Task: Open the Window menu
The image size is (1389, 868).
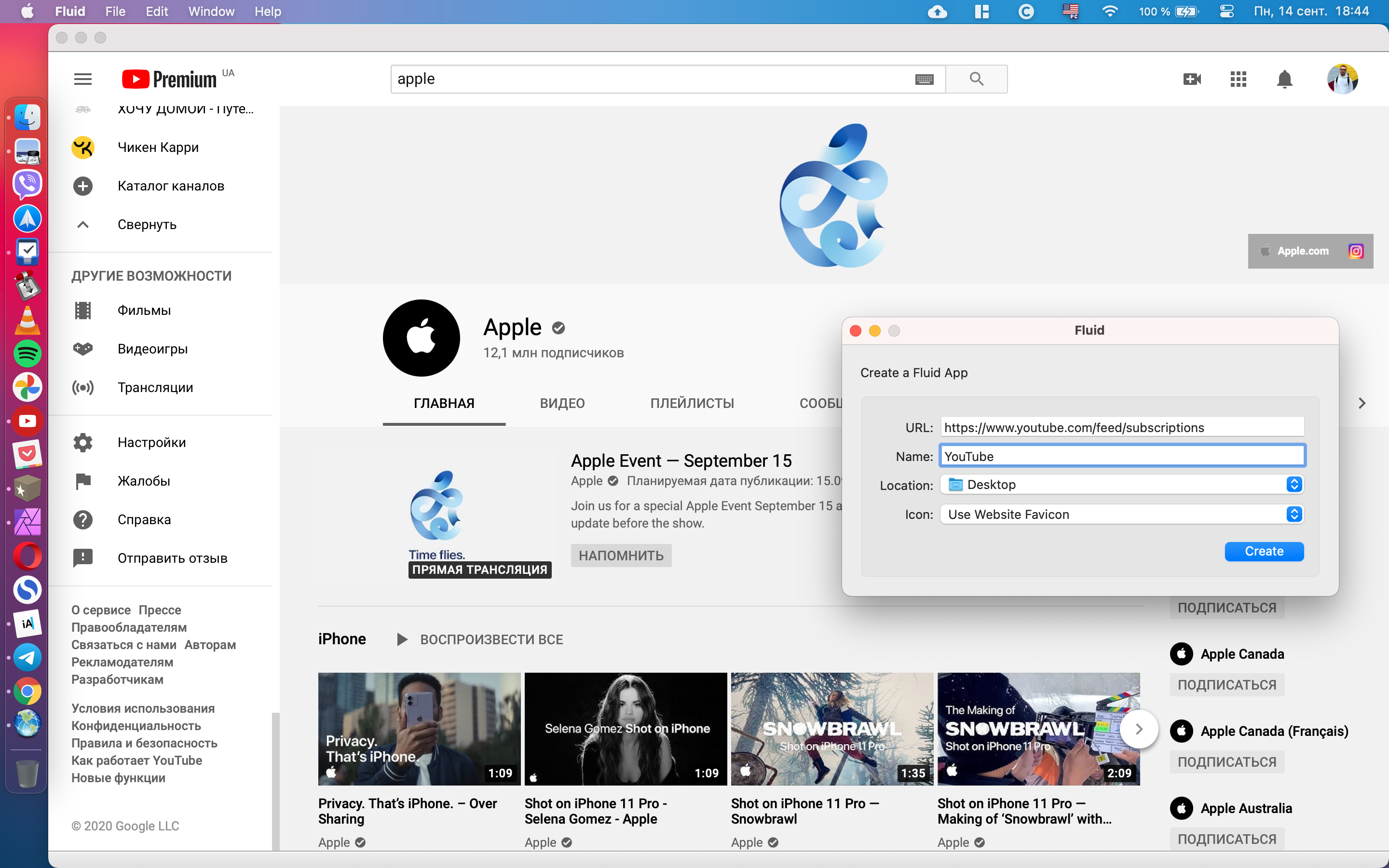Action: click(211, 12)
